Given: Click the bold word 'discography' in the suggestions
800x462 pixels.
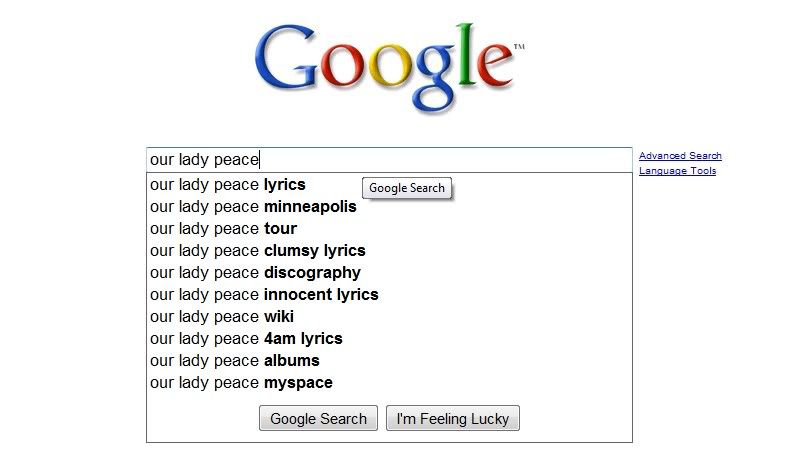Looking at the screenshot, I should pyautogui.click(x=312, y=273).
